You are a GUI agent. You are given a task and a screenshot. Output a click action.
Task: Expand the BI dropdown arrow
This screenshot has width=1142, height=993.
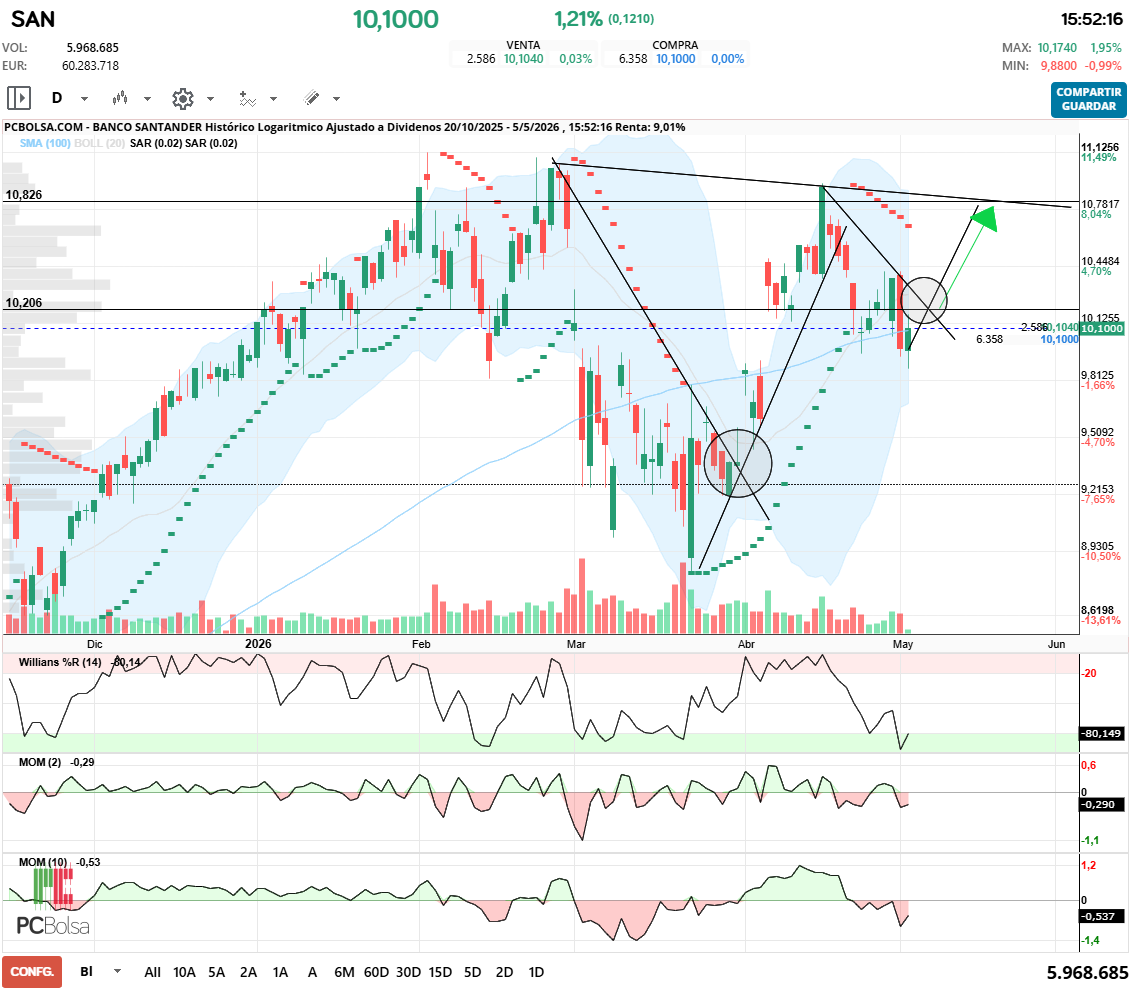point(117,971)
